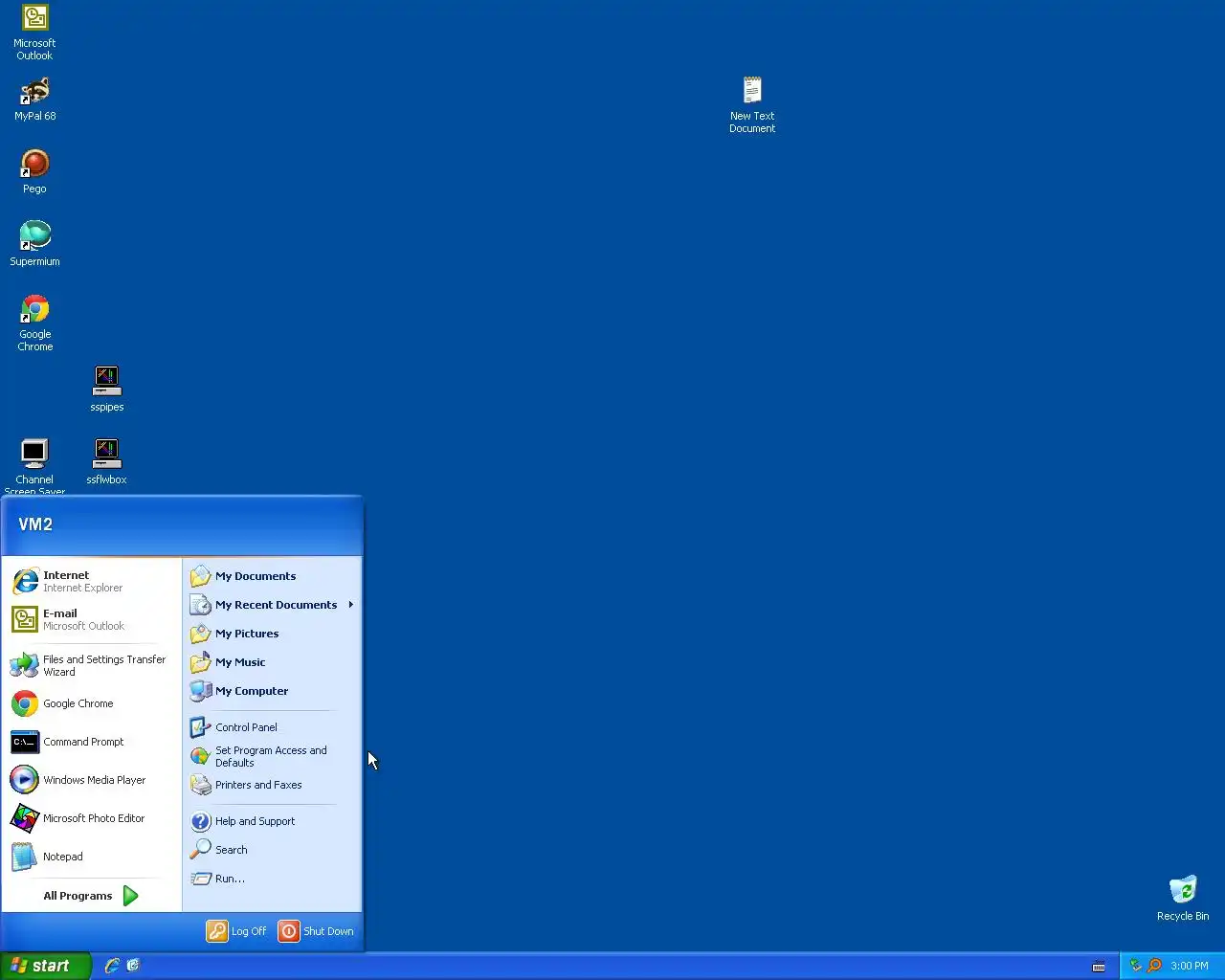Select the Pego desktop icon
The height and width of the screenshot is (980, 1225).
[34, 172]
